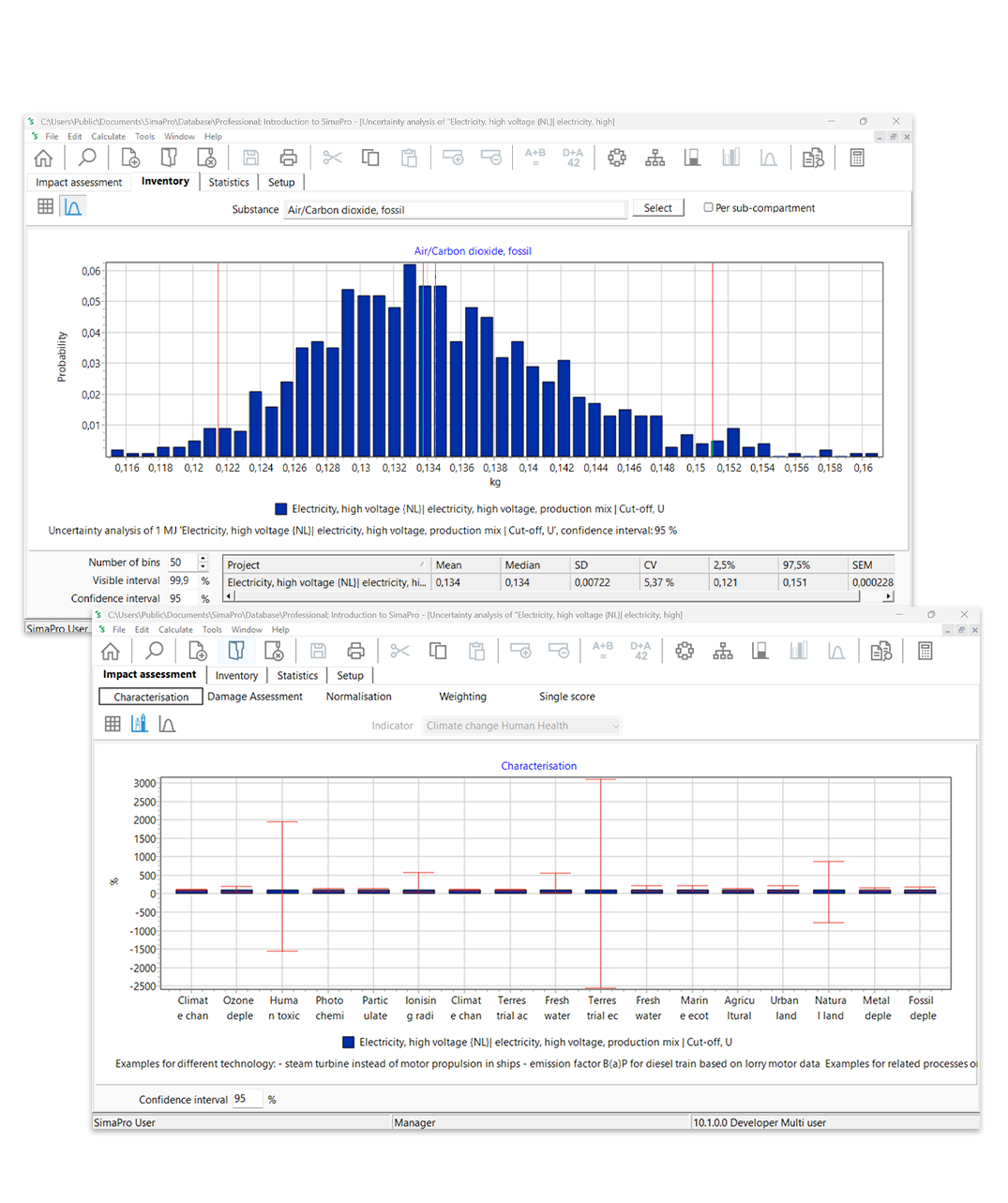Image resolution: width=1008 pixels, height=1203 pixels.
Task: Open the Calculate menu in upper window
Action: [108, 137]
